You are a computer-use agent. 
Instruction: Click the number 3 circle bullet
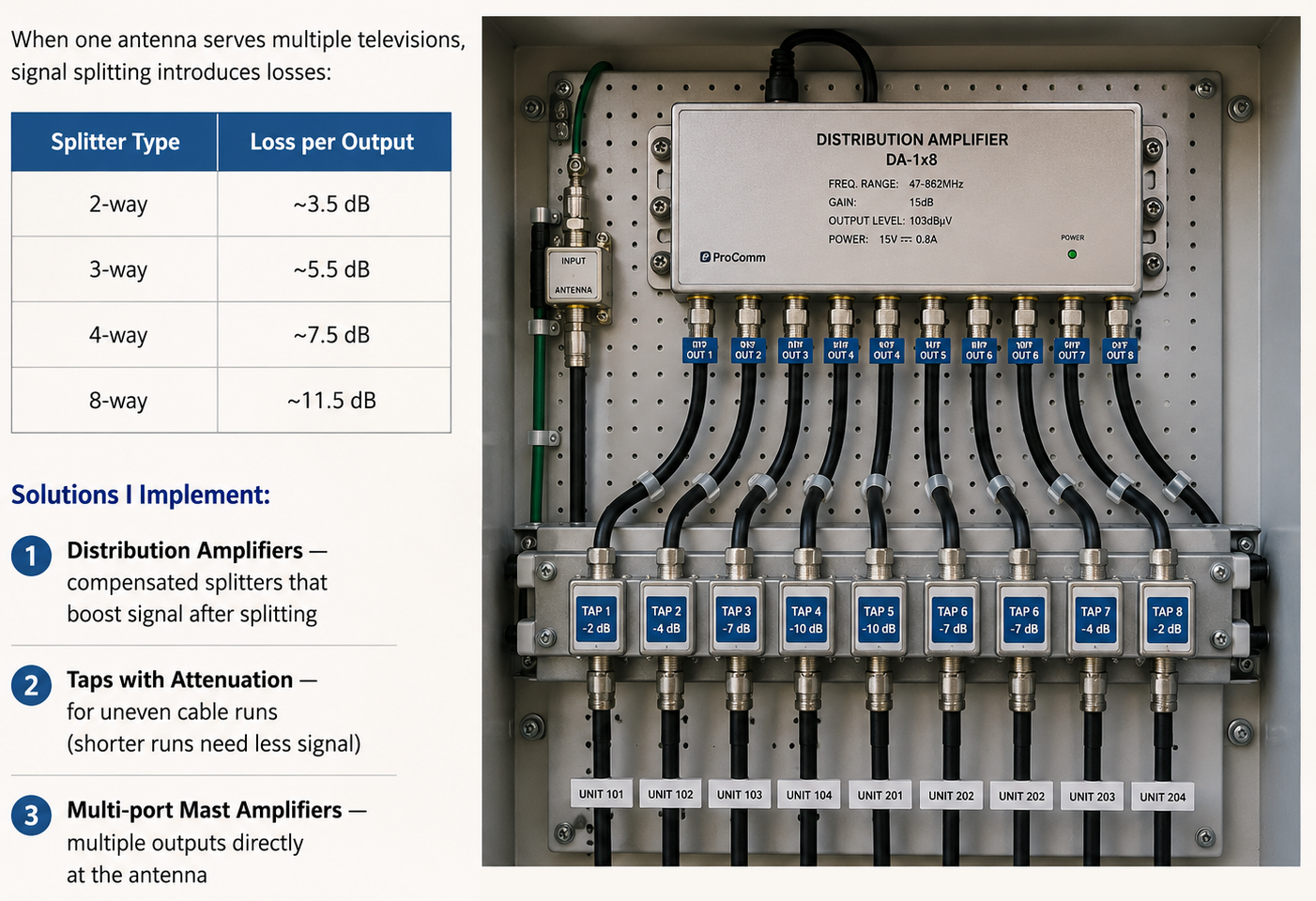(x=31, y=815)
